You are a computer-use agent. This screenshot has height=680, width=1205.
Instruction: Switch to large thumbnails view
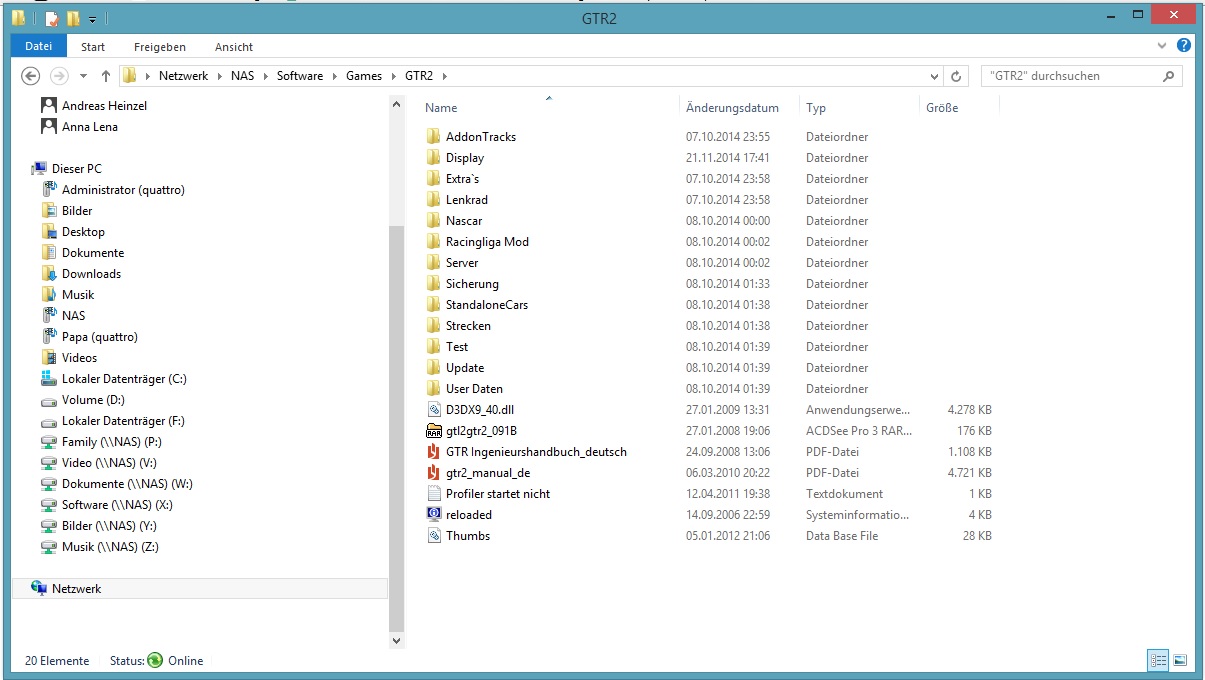1180,660
